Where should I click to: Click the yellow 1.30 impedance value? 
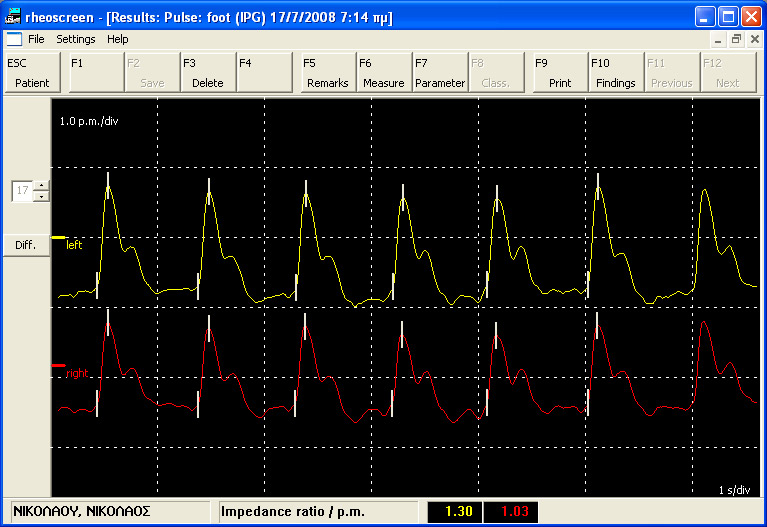pyautogui.click(x=455, y=512)
